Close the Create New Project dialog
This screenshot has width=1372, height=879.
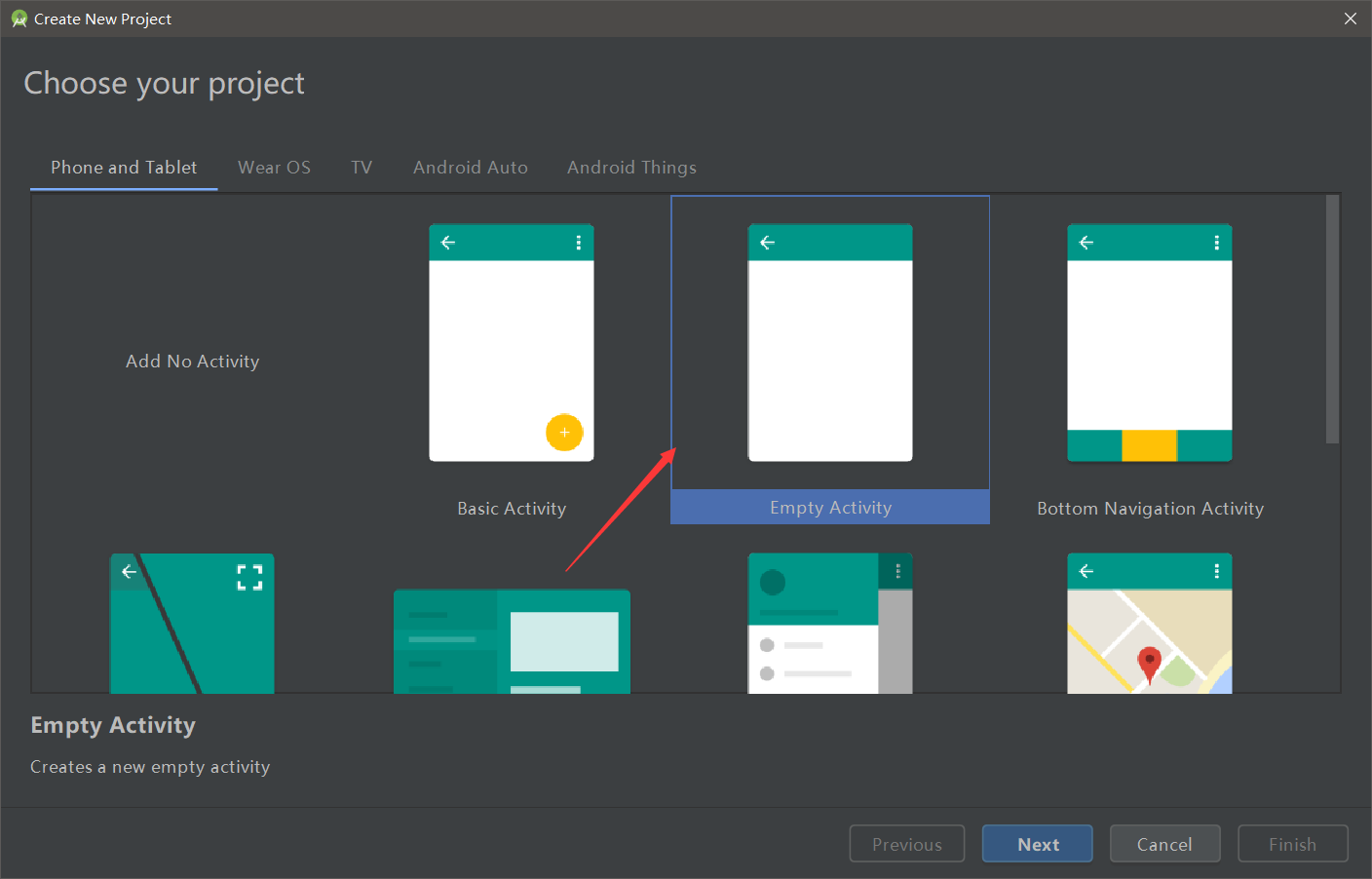1351,18
